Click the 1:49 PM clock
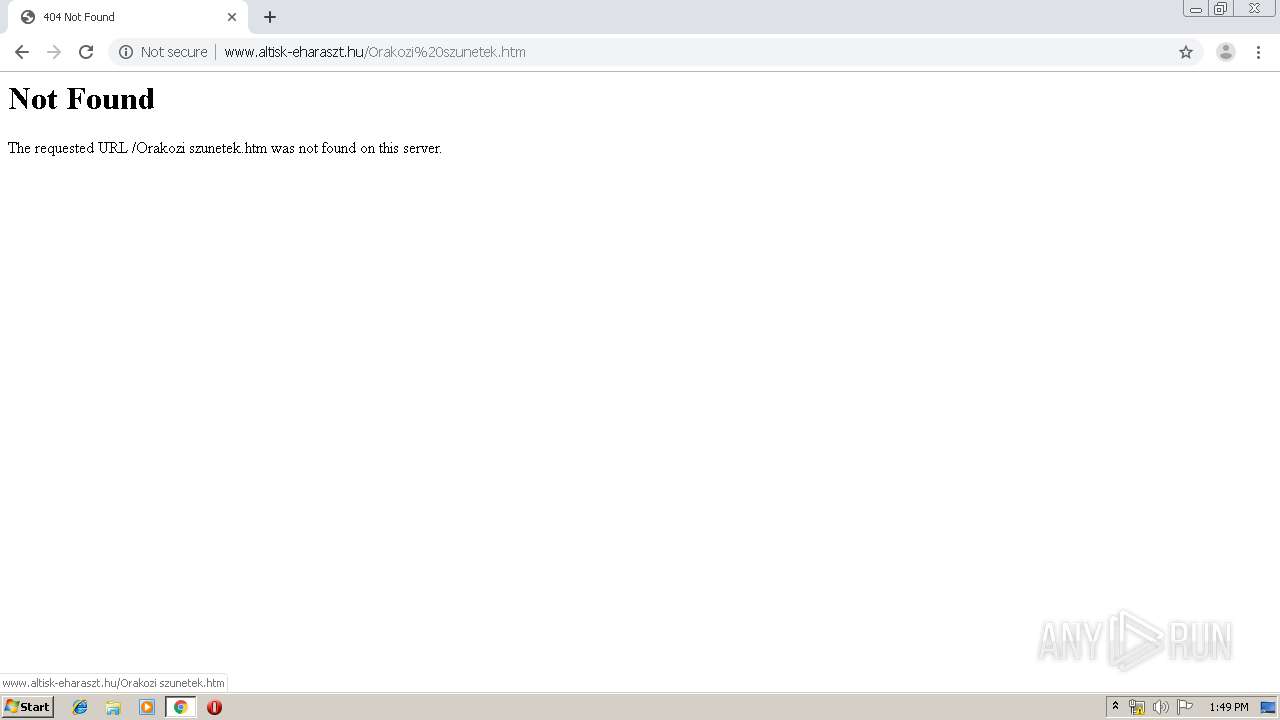The width and height of the screenshot is (1280, 720). click(1229, 707)
